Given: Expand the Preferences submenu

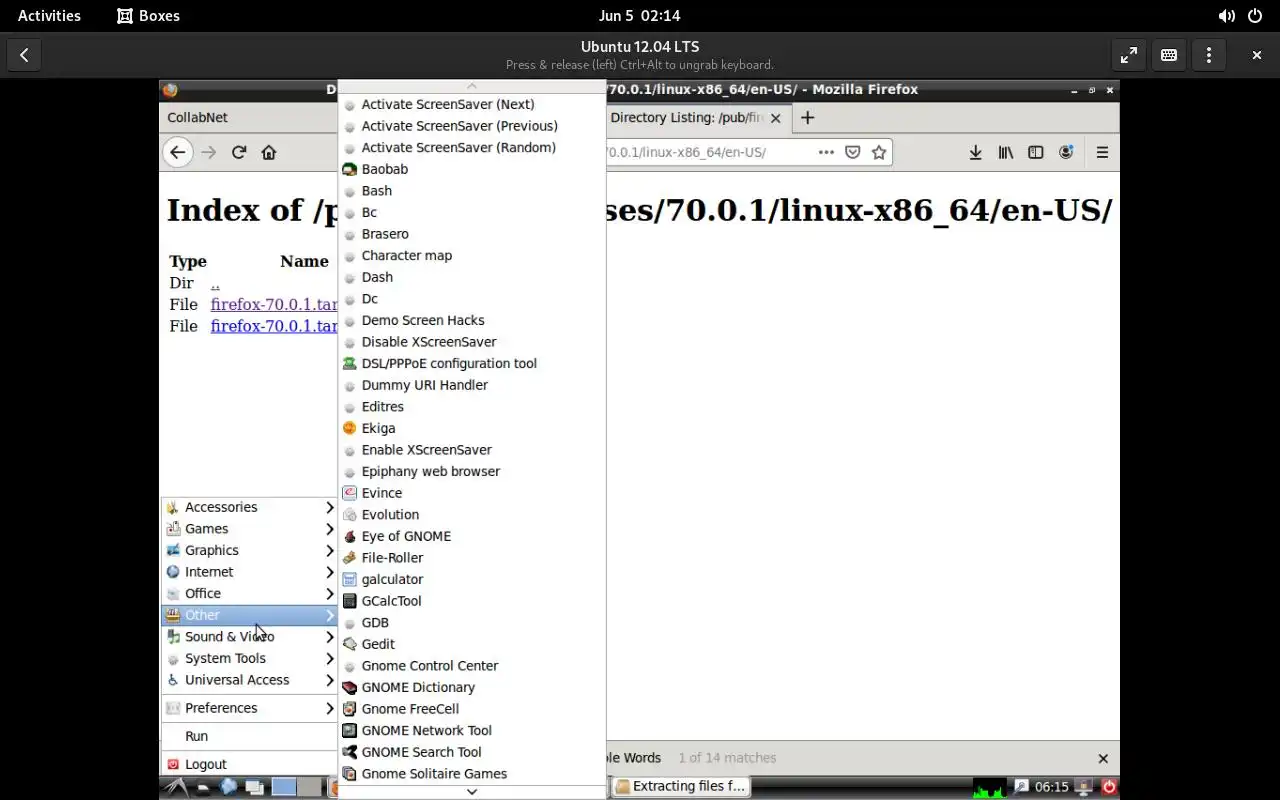Looking at the screenshot, I should [x=250, y=708].
